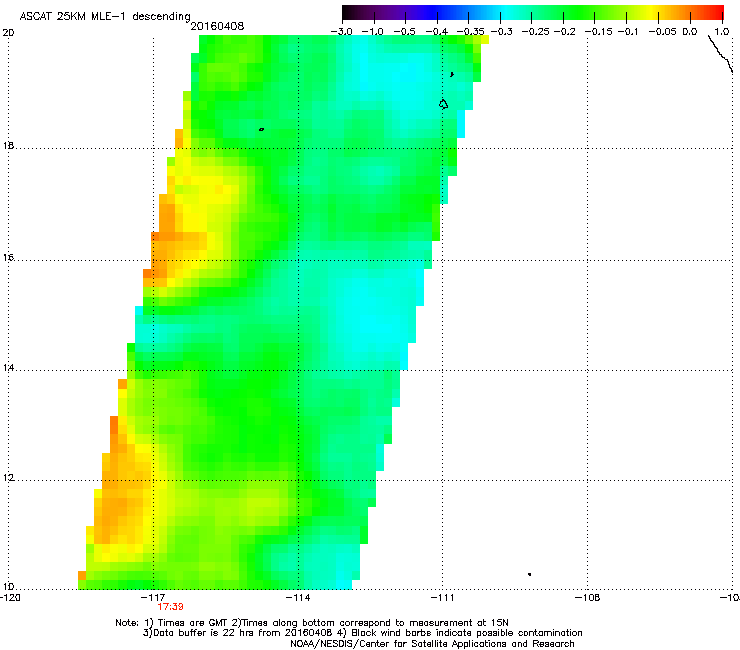Click the colorbar label 0.0
The image size is (740, 650).
(690, 32)
